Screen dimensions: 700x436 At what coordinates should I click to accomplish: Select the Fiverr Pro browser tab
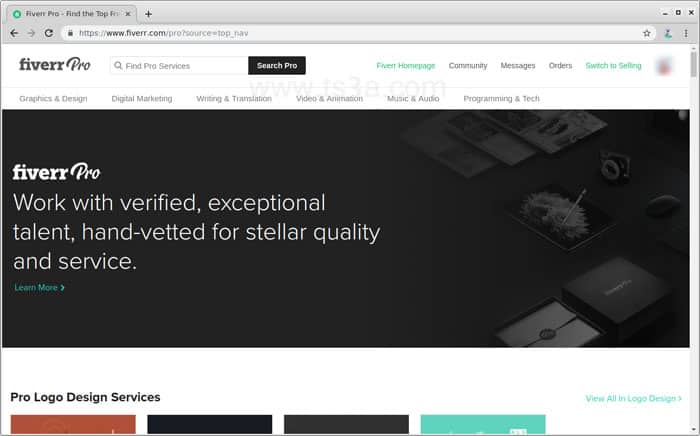tap(71, 14)
